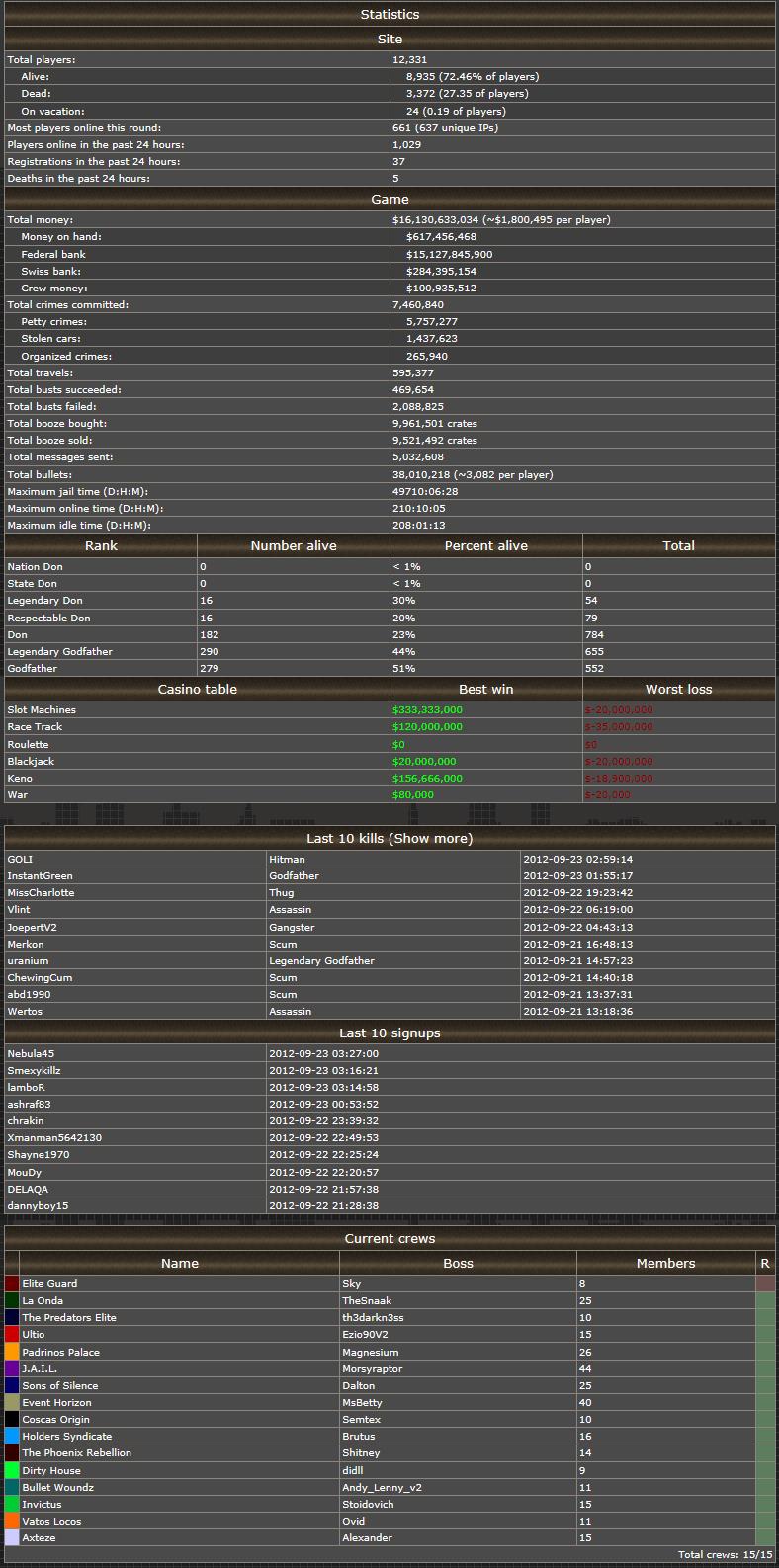The height and width of the screenshot is (1568, 779).
Task: View Smexykillz in the last signups
Action: point(34,1071)
